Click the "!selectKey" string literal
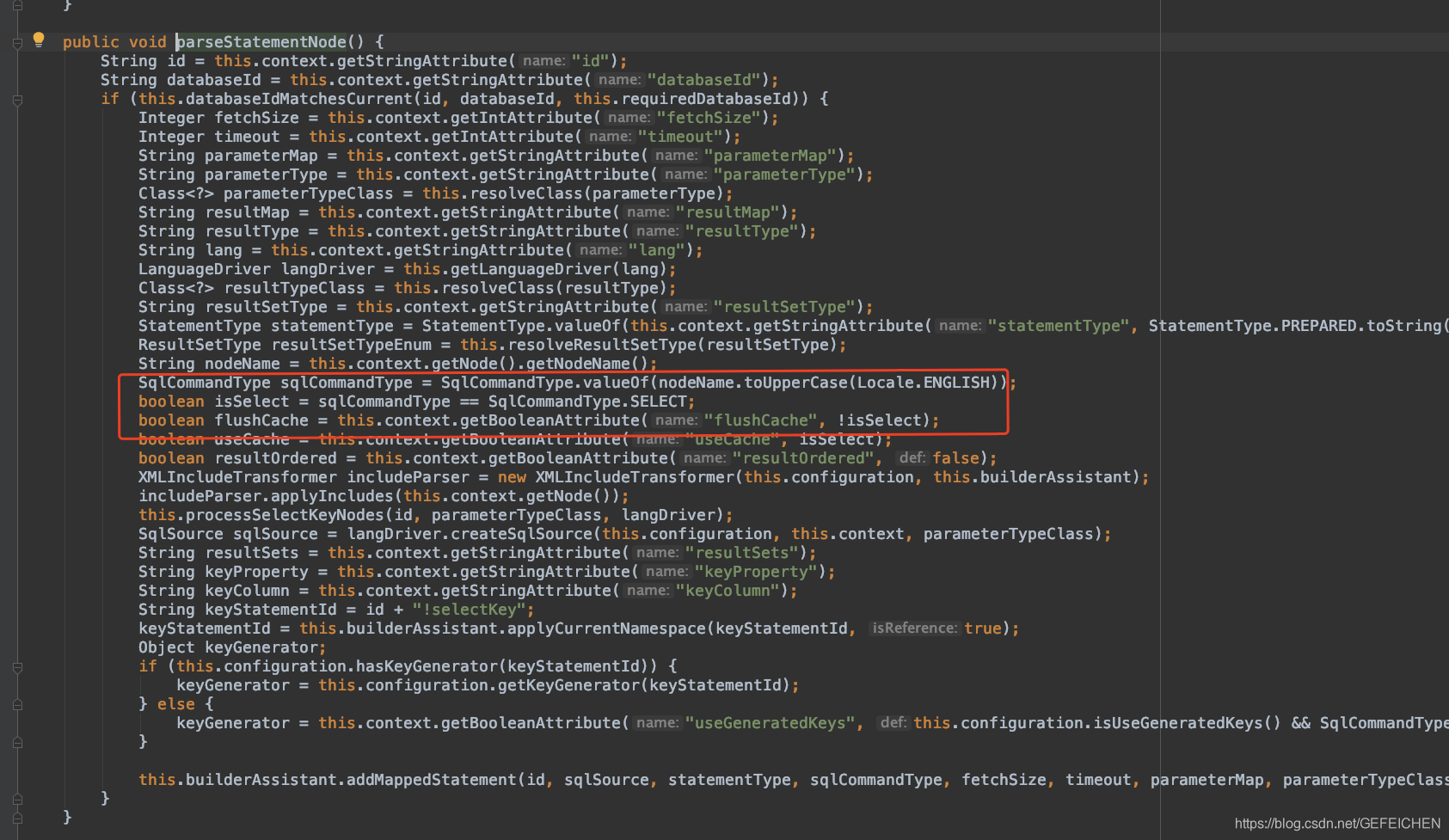The image size is (1449, 840). tap(469, 610)
